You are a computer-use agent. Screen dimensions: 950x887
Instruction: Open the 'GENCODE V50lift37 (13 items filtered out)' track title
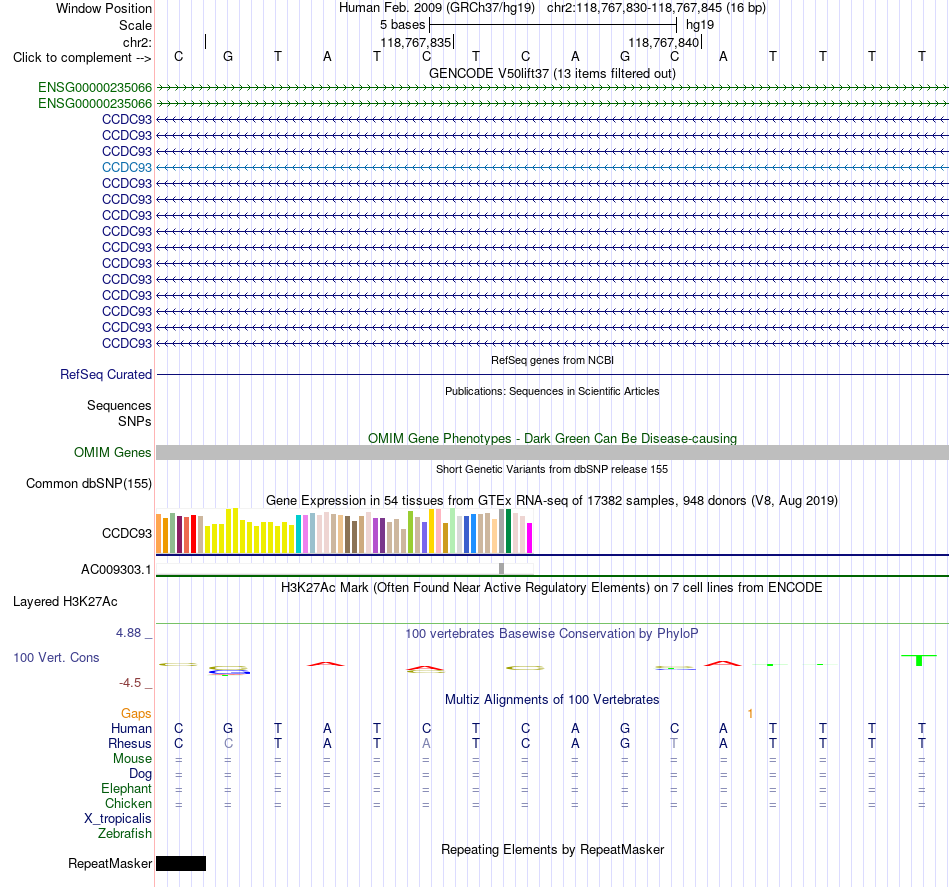tap(552, 73)
